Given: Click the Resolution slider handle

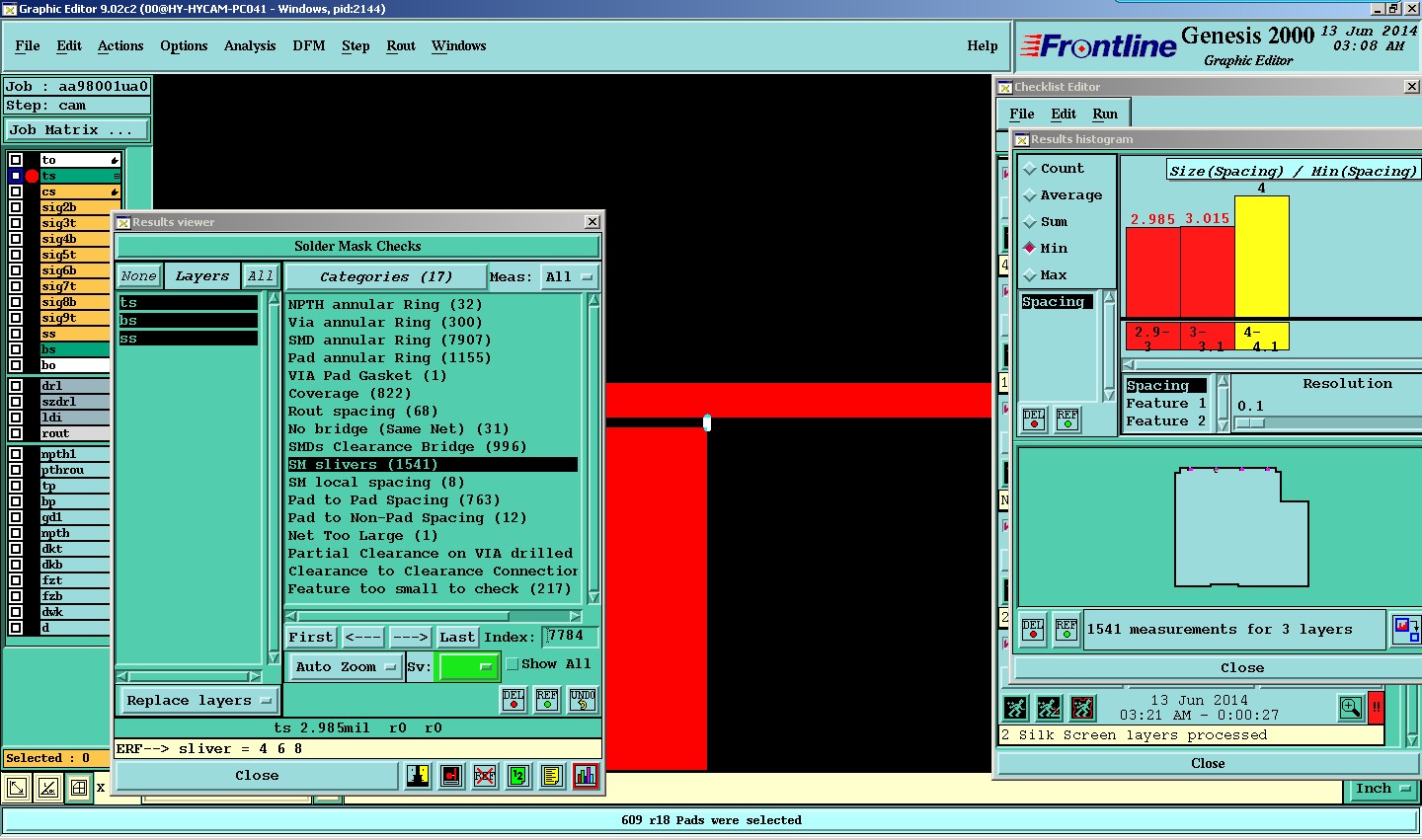Looking at the screenshot, I should (1249, 422).
